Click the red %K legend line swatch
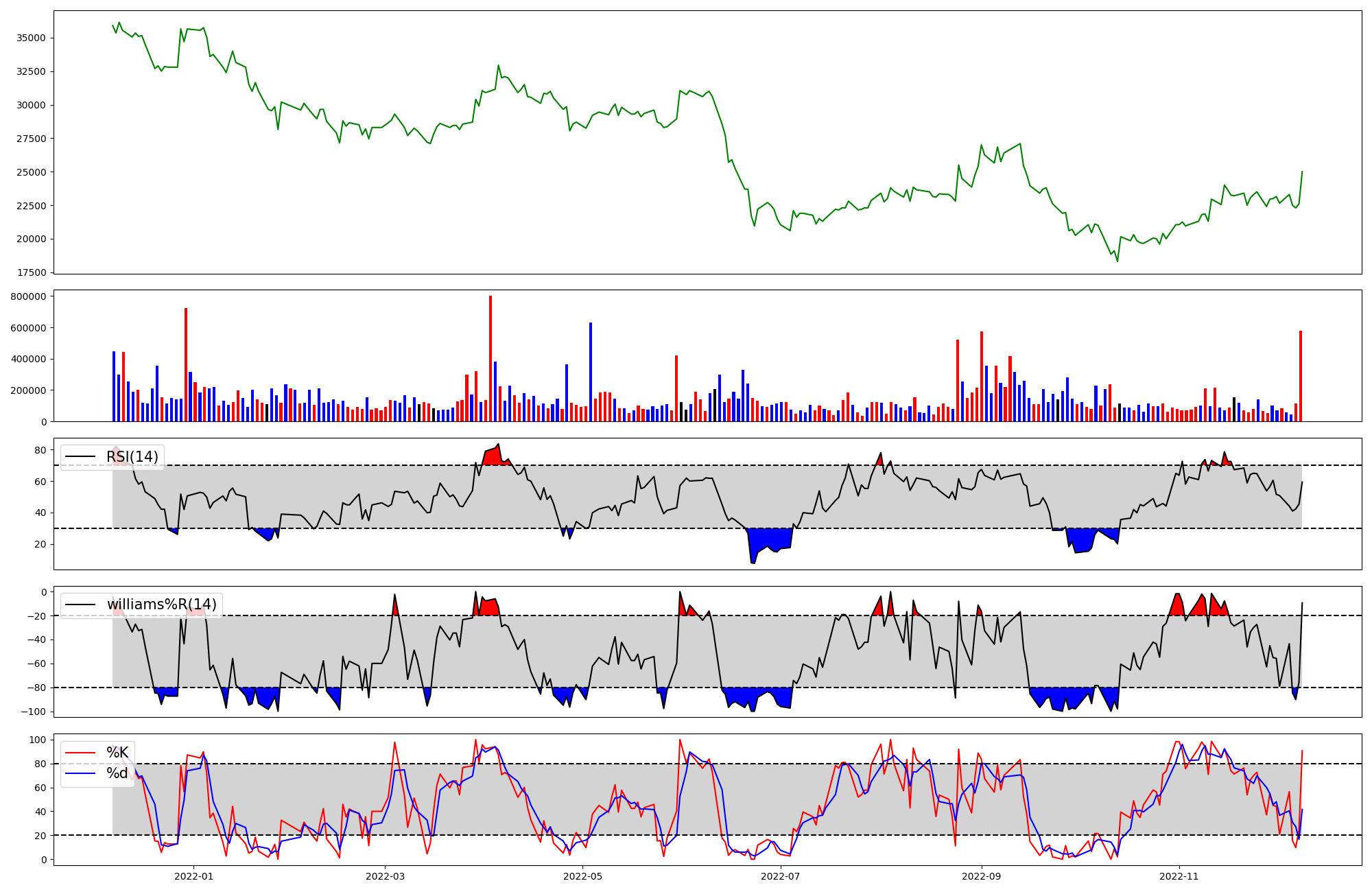Image resolution: width=1372 pixels, height=892 pixels. tap(80, 753)
